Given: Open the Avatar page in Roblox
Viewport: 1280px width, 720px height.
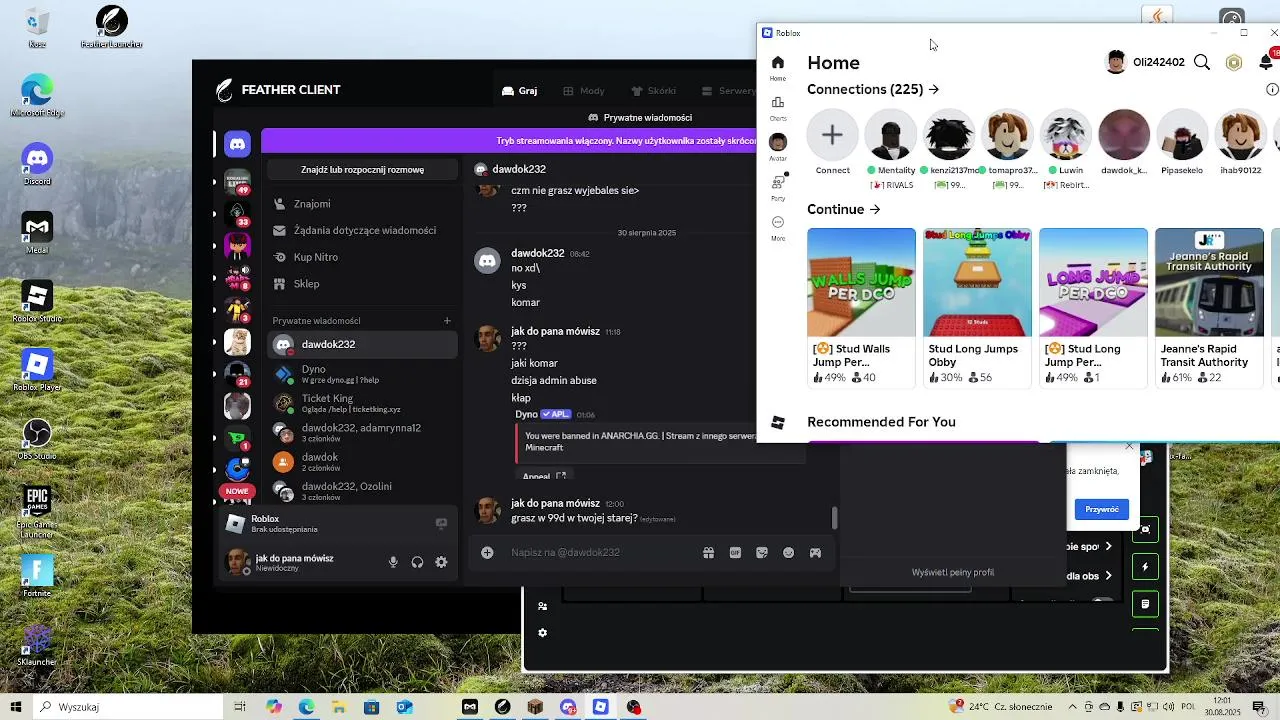Looking at the screenshot, I should 777,146.
